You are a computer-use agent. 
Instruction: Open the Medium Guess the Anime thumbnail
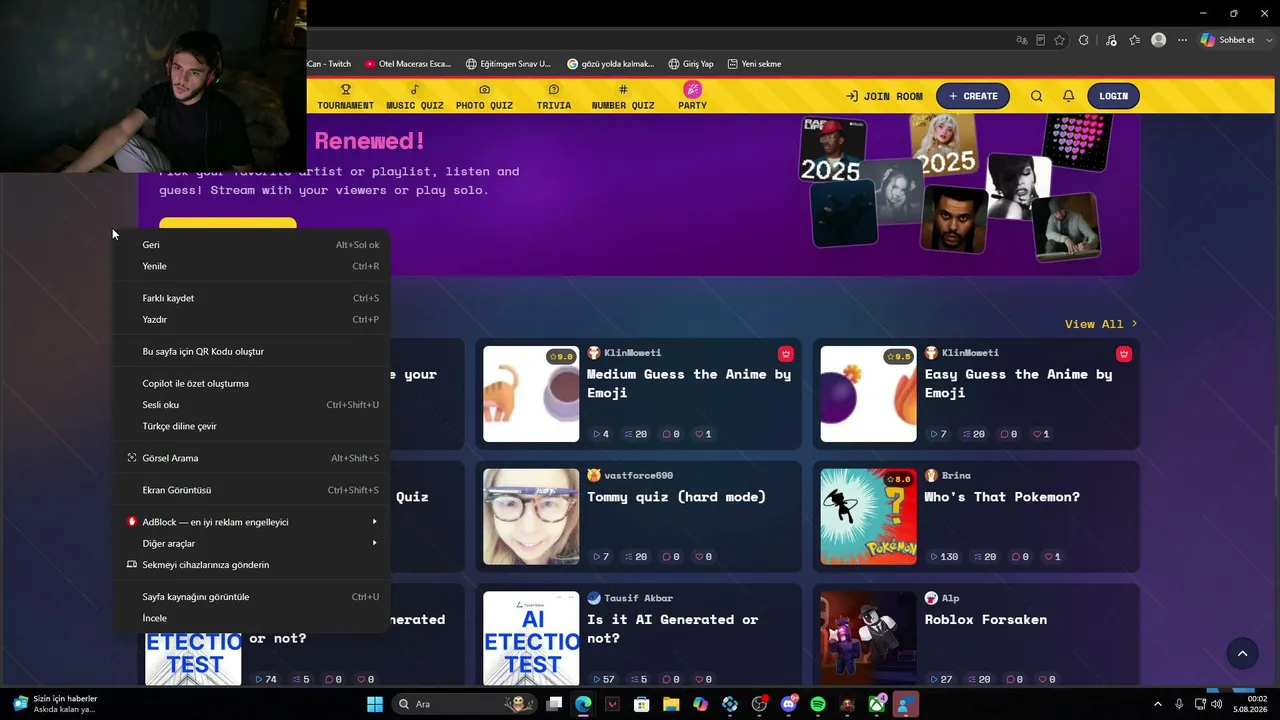tap(531, 394)
